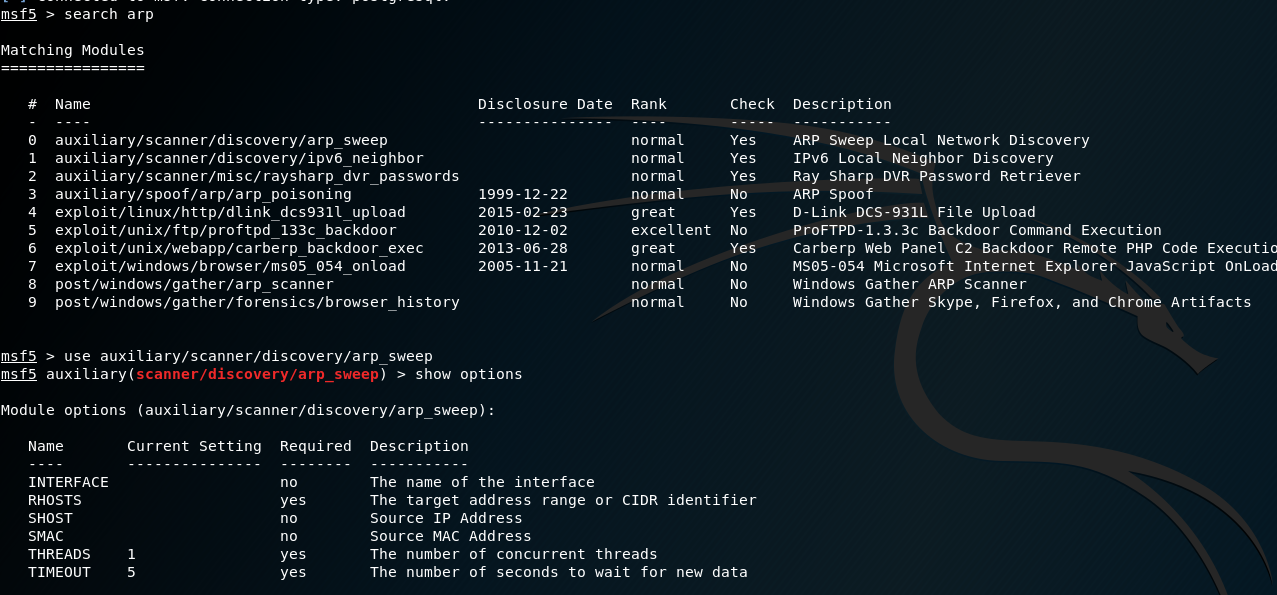Click the TIMEOUT current setting value 5
Image resolution: width=1277 pixels, height=595 pixels.
[131, 572]
